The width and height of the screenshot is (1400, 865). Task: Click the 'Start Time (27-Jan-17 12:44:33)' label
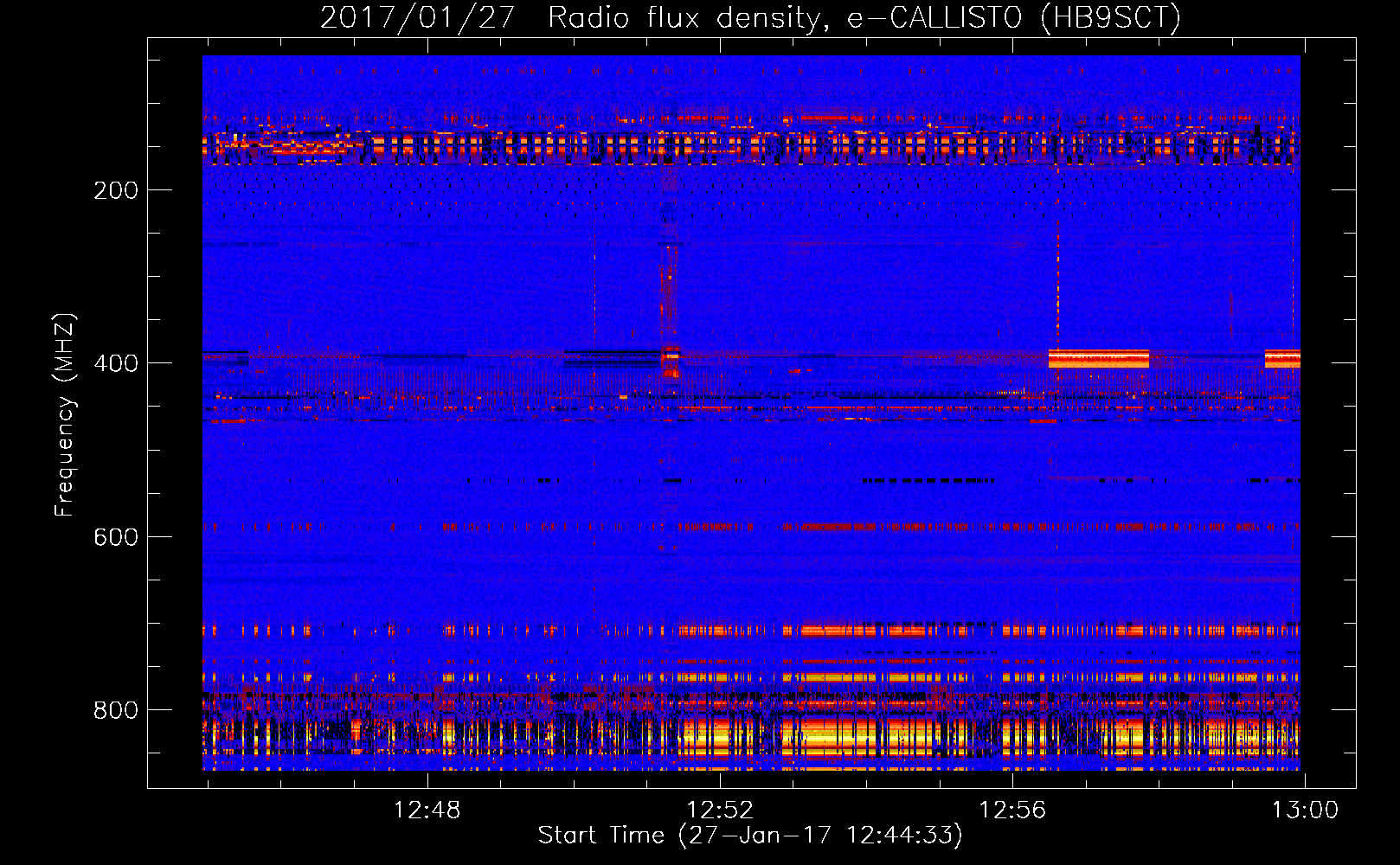pos(750,836)
